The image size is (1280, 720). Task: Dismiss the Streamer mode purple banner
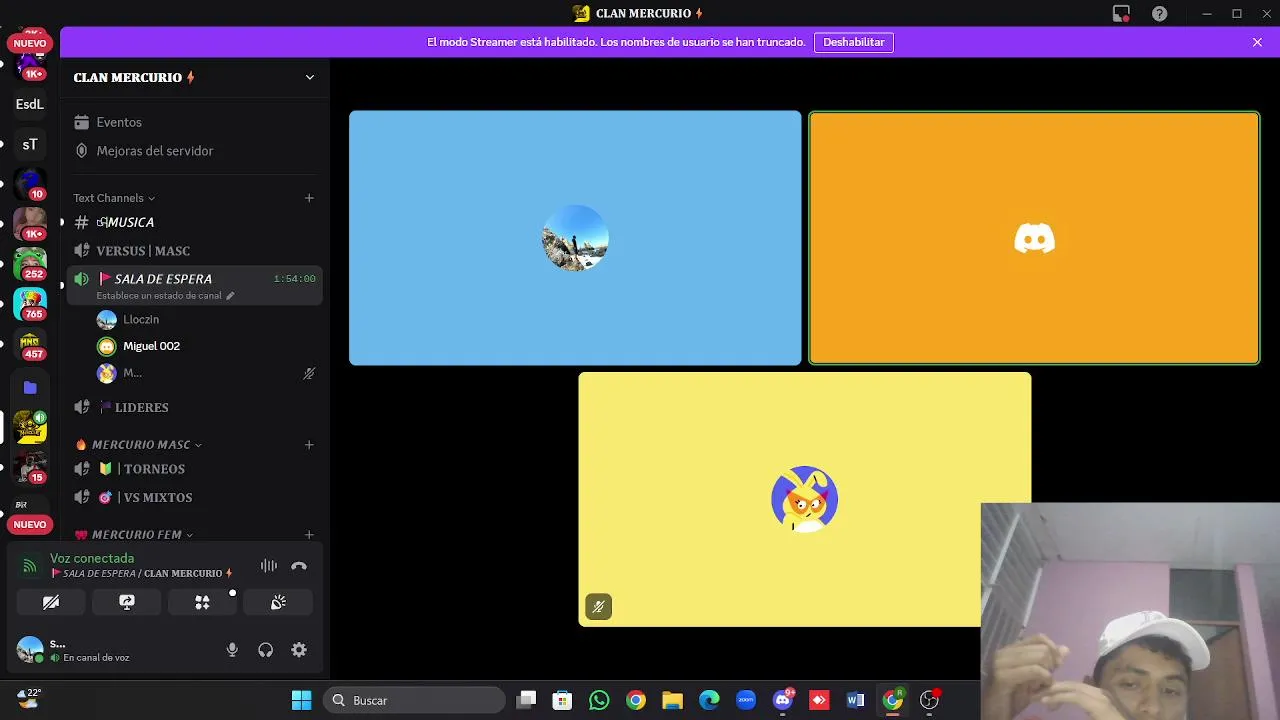(x=1257, y=42)
